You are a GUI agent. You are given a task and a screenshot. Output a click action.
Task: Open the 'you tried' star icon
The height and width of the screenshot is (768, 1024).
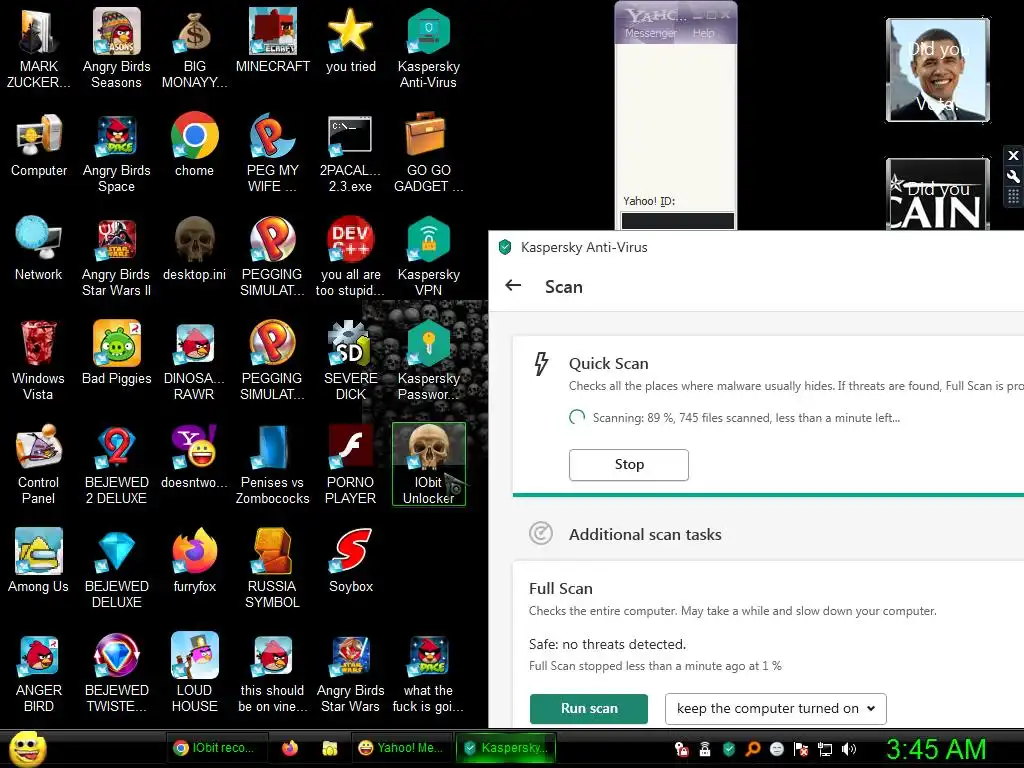click(351, 40)
